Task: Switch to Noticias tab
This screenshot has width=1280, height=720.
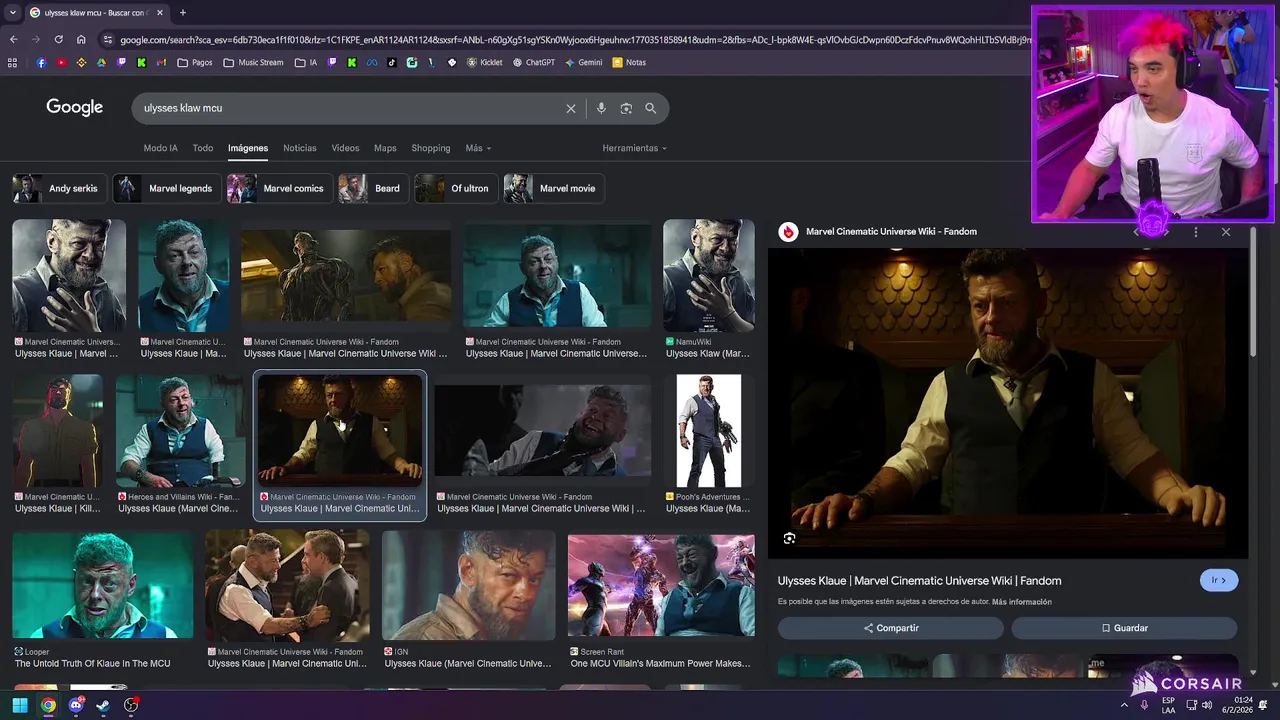Action: tap(300, 148)
